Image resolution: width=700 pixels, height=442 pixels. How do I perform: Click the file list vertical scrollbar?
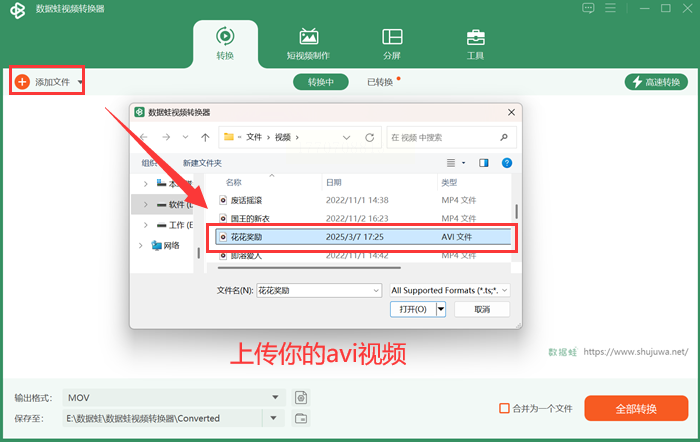[516, 212]
